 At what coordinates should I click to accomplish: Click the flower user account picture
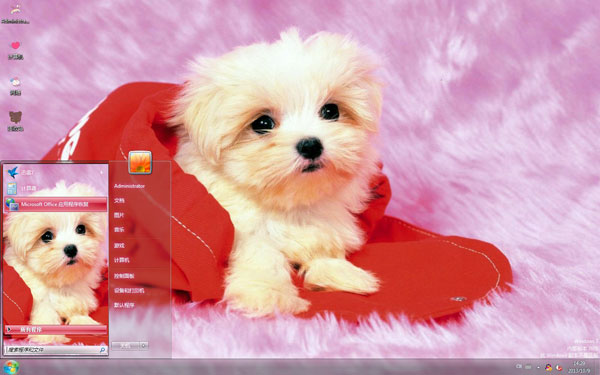pos(140,163)
